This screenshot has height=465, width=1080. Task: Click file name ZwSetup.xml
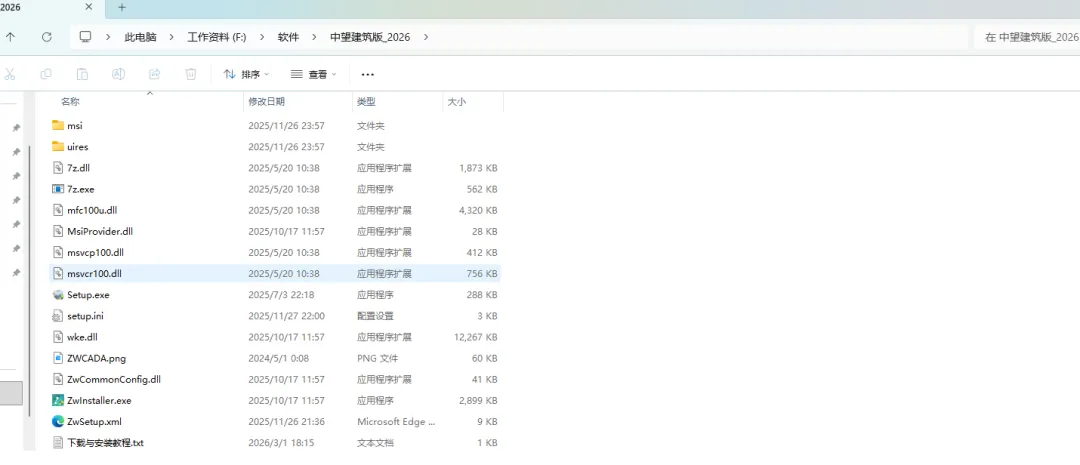(x=94, y=422)
